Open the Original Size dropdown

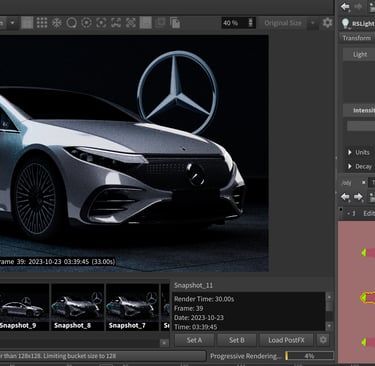283,23
